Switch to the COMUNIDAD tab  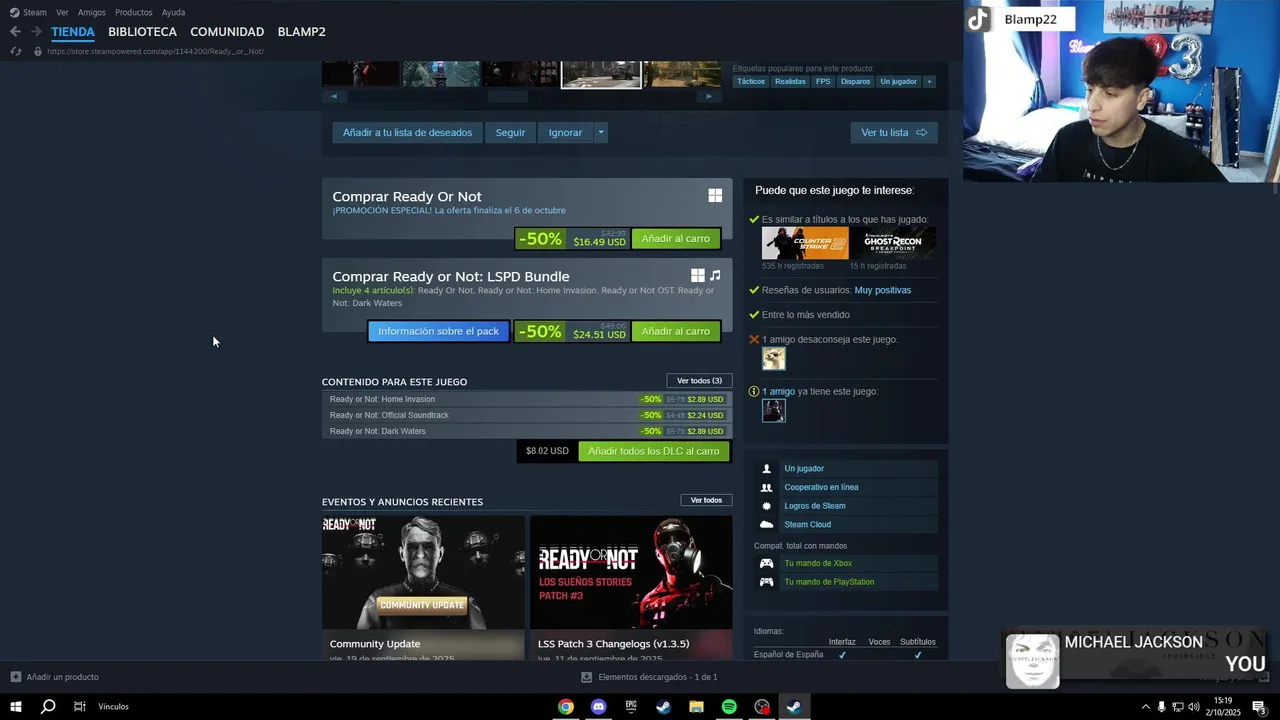click(x=227, y=32)
